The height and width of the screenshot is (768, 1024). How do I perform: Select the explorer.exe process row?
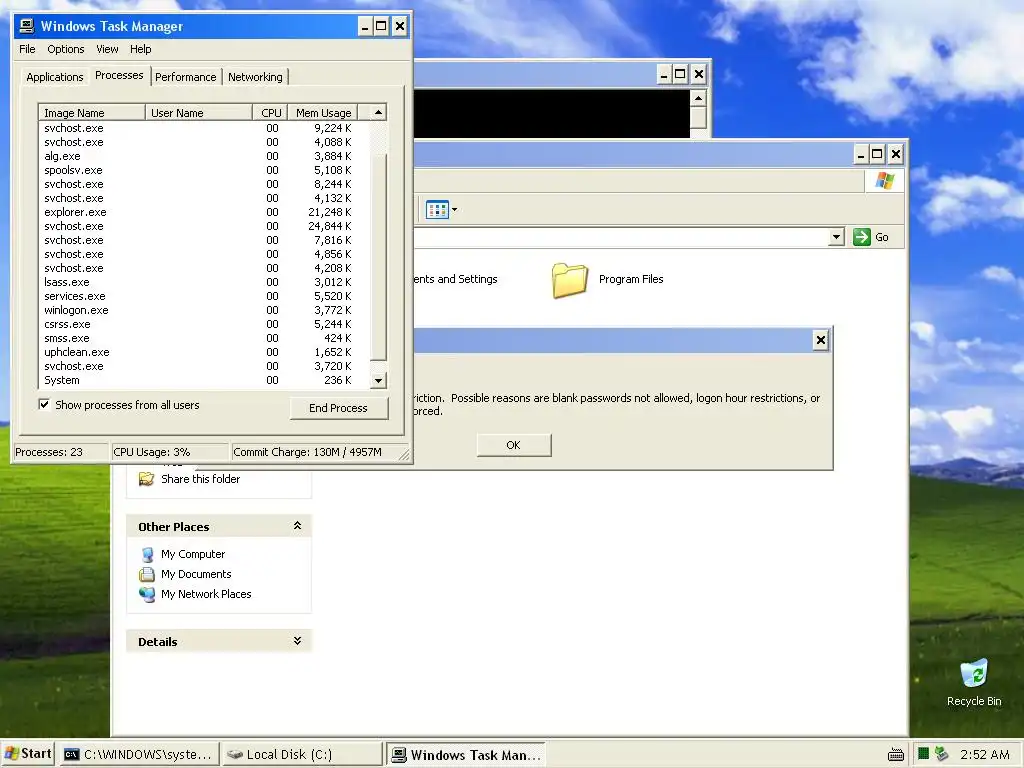[204, 212]
